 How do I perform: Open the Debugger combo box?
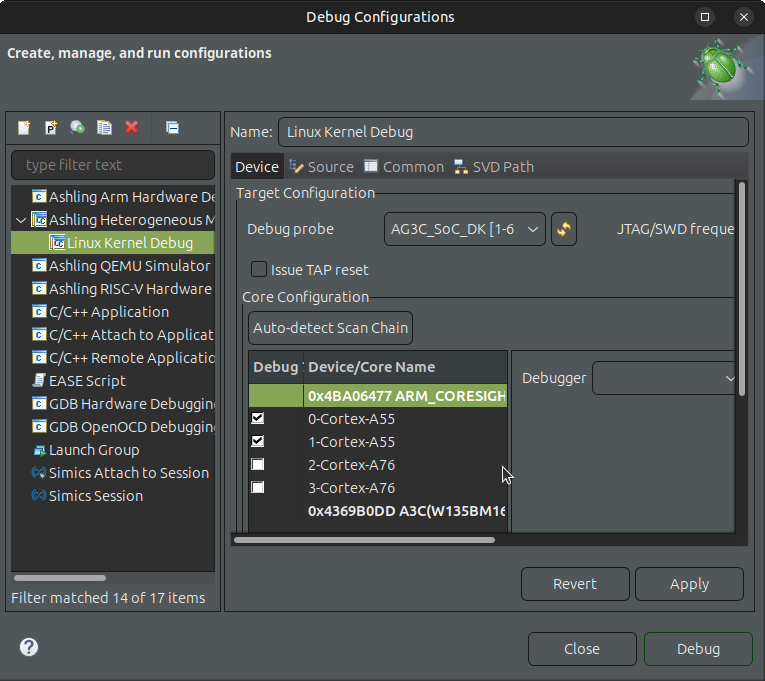[x=665, y=378]
